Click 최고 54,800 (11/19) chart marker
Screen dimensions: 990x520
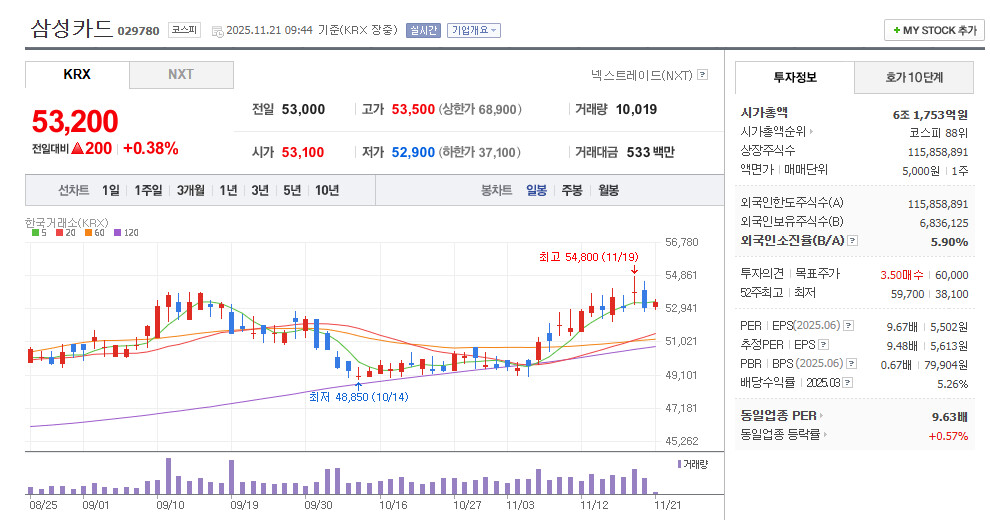click(x=588, y=257)
